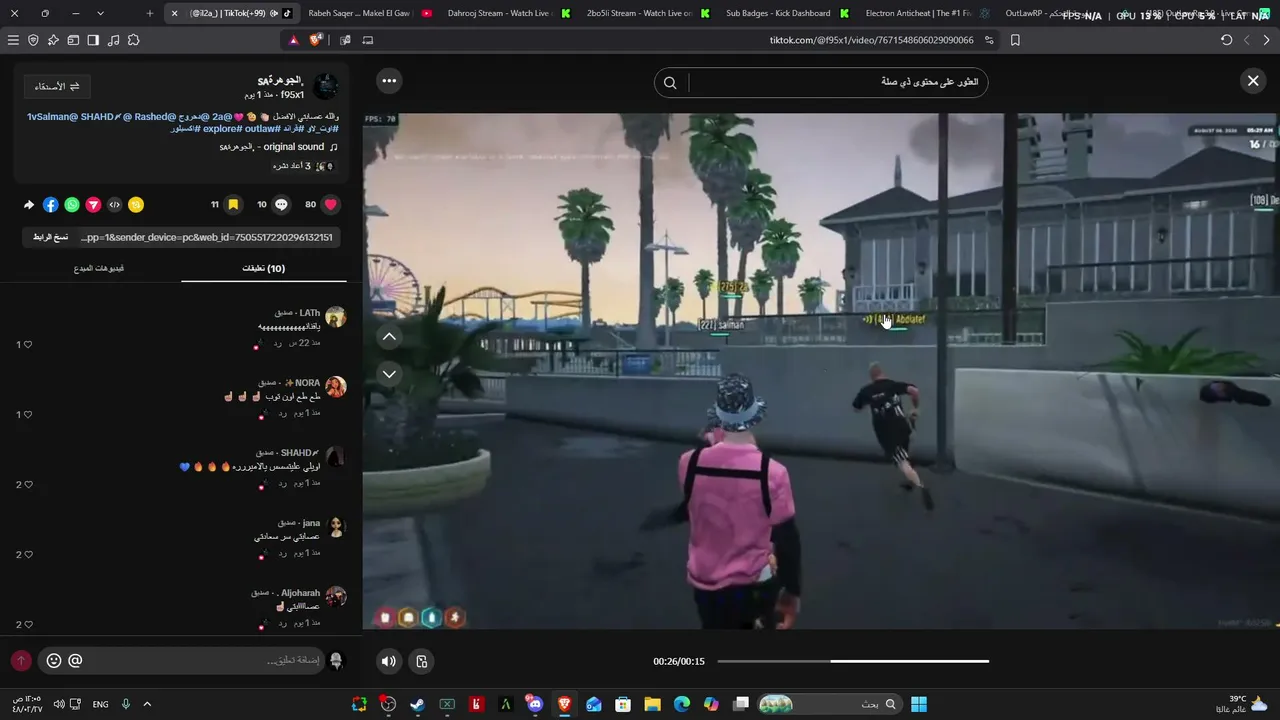Open the Brave Rewards triangle icon
The image size is (1280, 720).
[x=294, y=40]
